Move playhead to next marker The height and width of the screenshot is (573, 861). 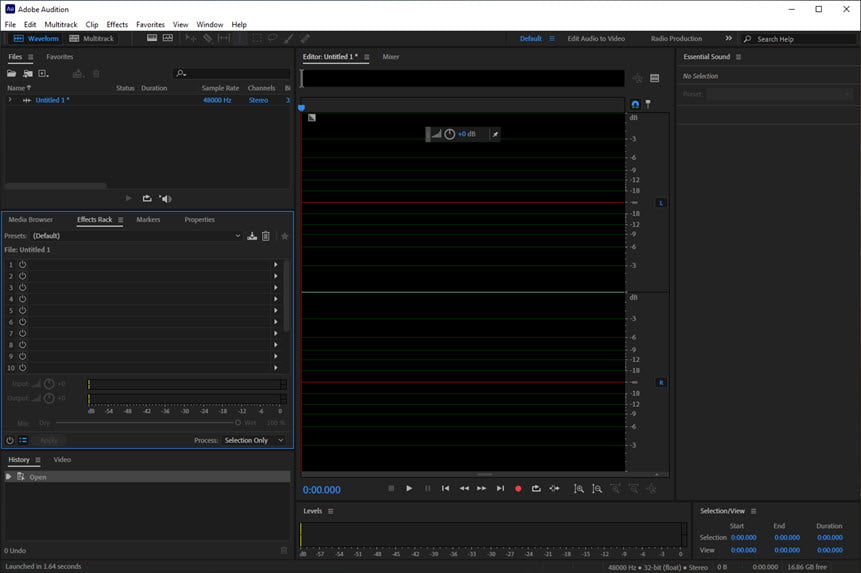500,488
